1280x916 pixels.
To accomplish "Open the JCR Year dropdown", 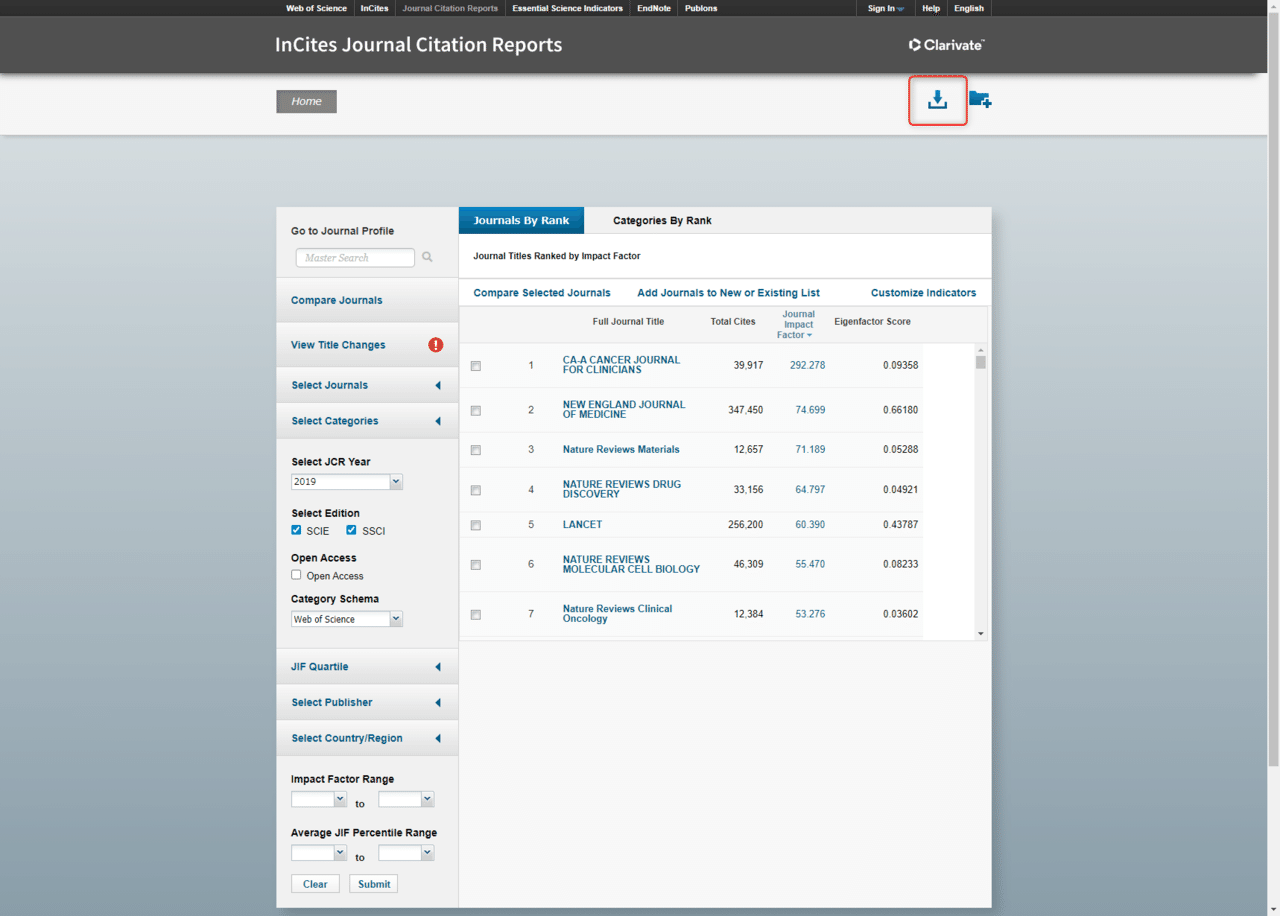I will 347,482.
